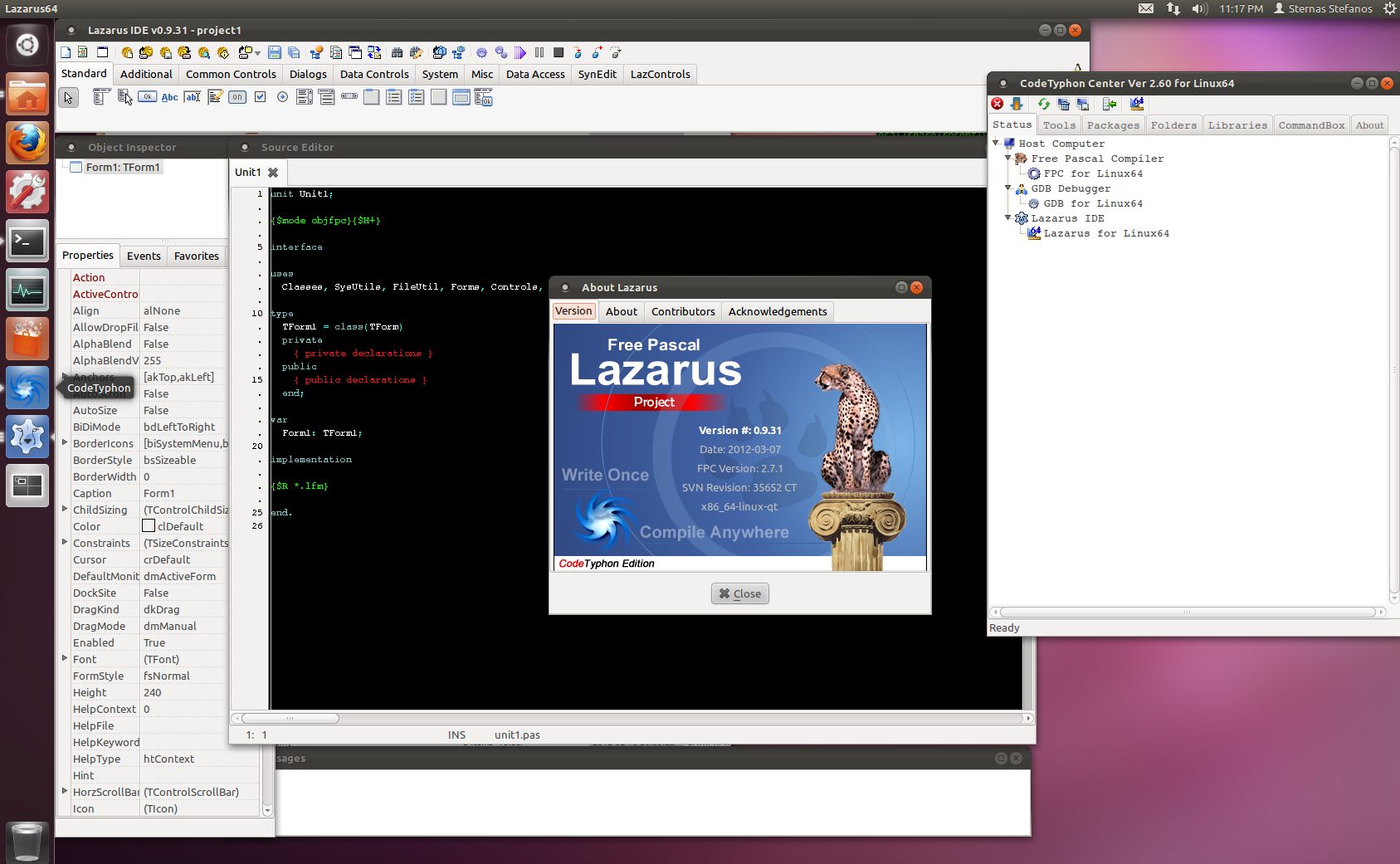The image size is (1400, 864).
Task: Collapse the Free Pascal Compiler tree node
Action: pos(1008,158)
